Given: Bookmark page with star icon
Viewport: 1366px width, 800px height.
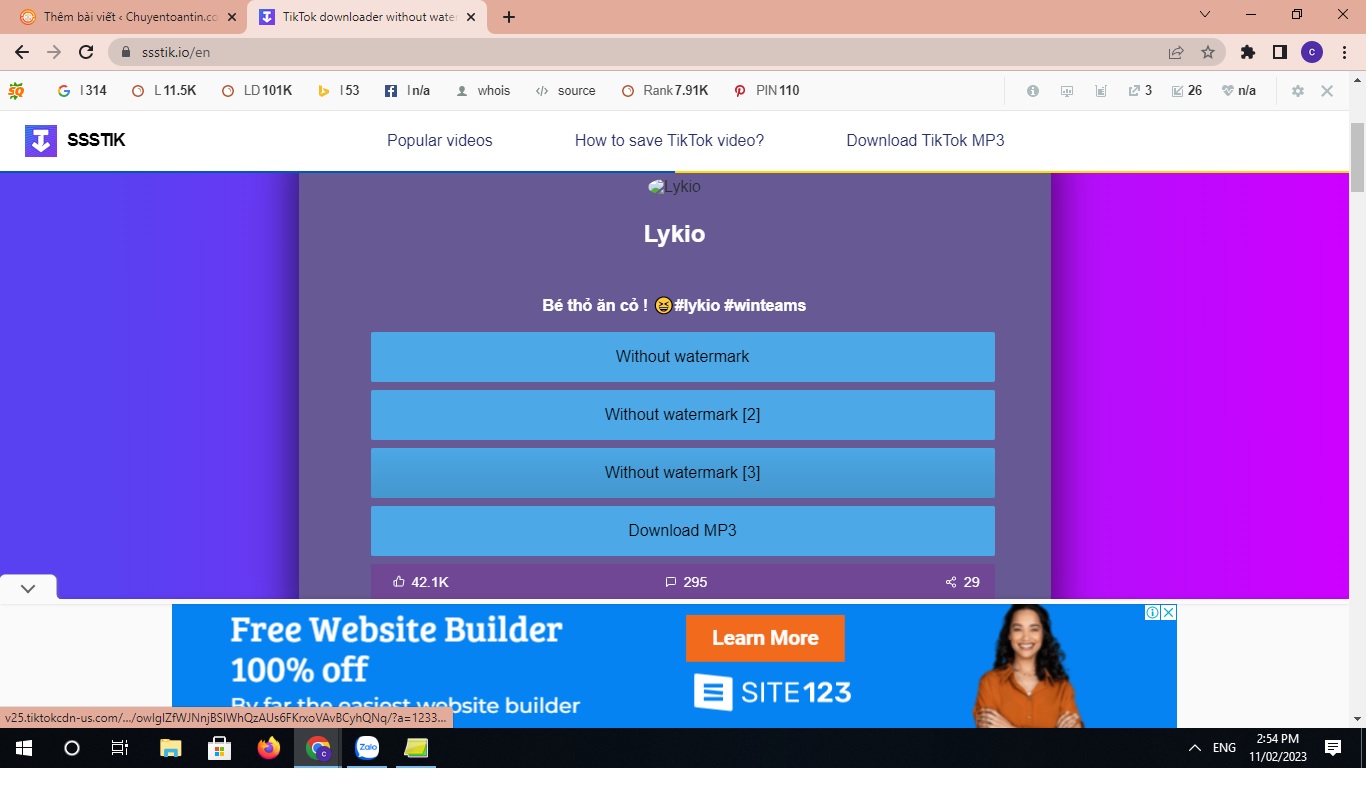Looking at the screenshot, I should [x=1208, y=52].
